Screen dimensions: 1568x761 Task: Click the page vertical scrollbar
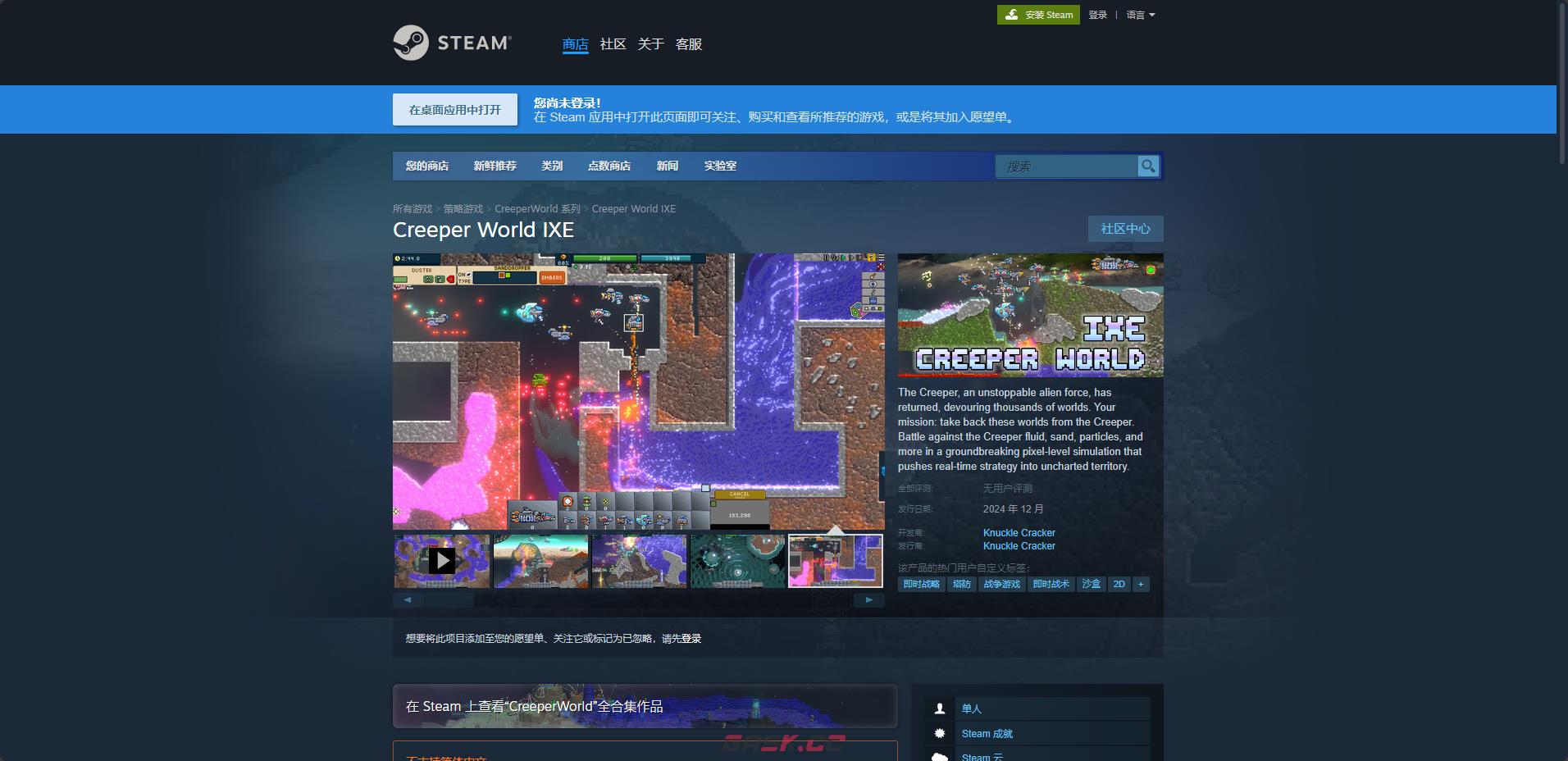1562,82
